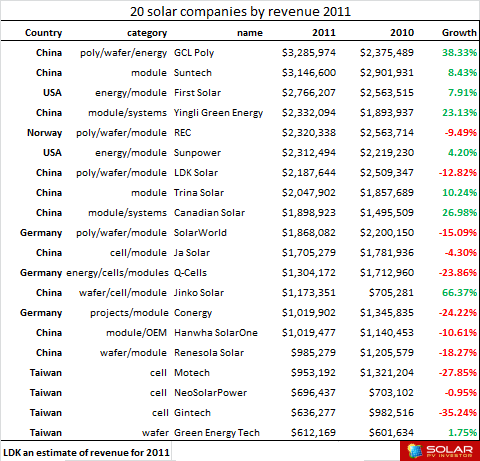Click the 'Country' column header
The width and height of the screenshot is (480, 461).
(44, 33)
